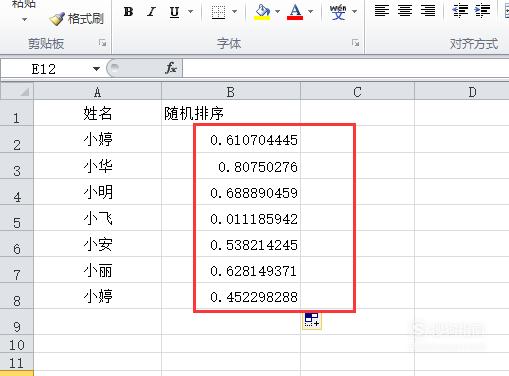This screenshot has width=509, height=376.
Task: Click the Select All corner button
Action: pyautogui.click(x=17, y=91)
